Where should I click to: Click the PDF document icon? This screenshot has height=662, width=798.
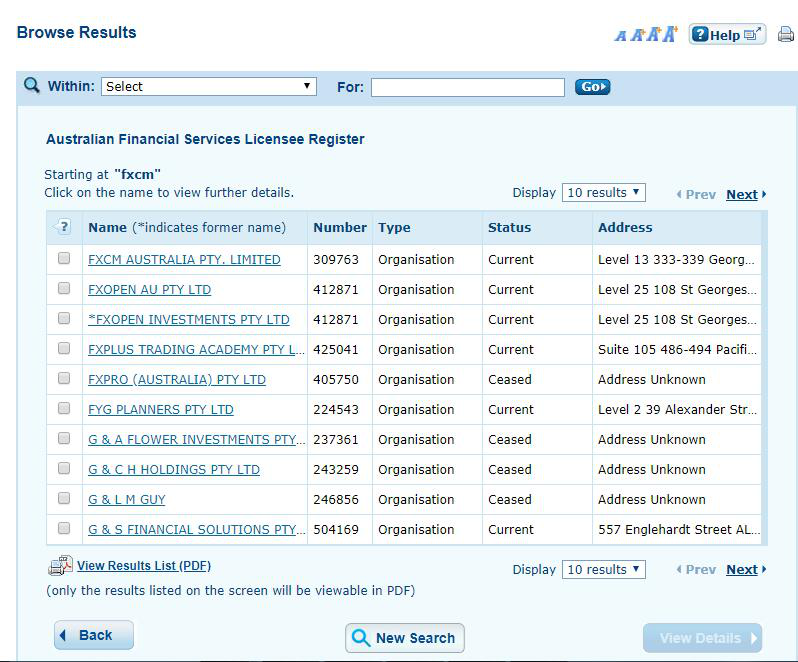click(61, 565)
